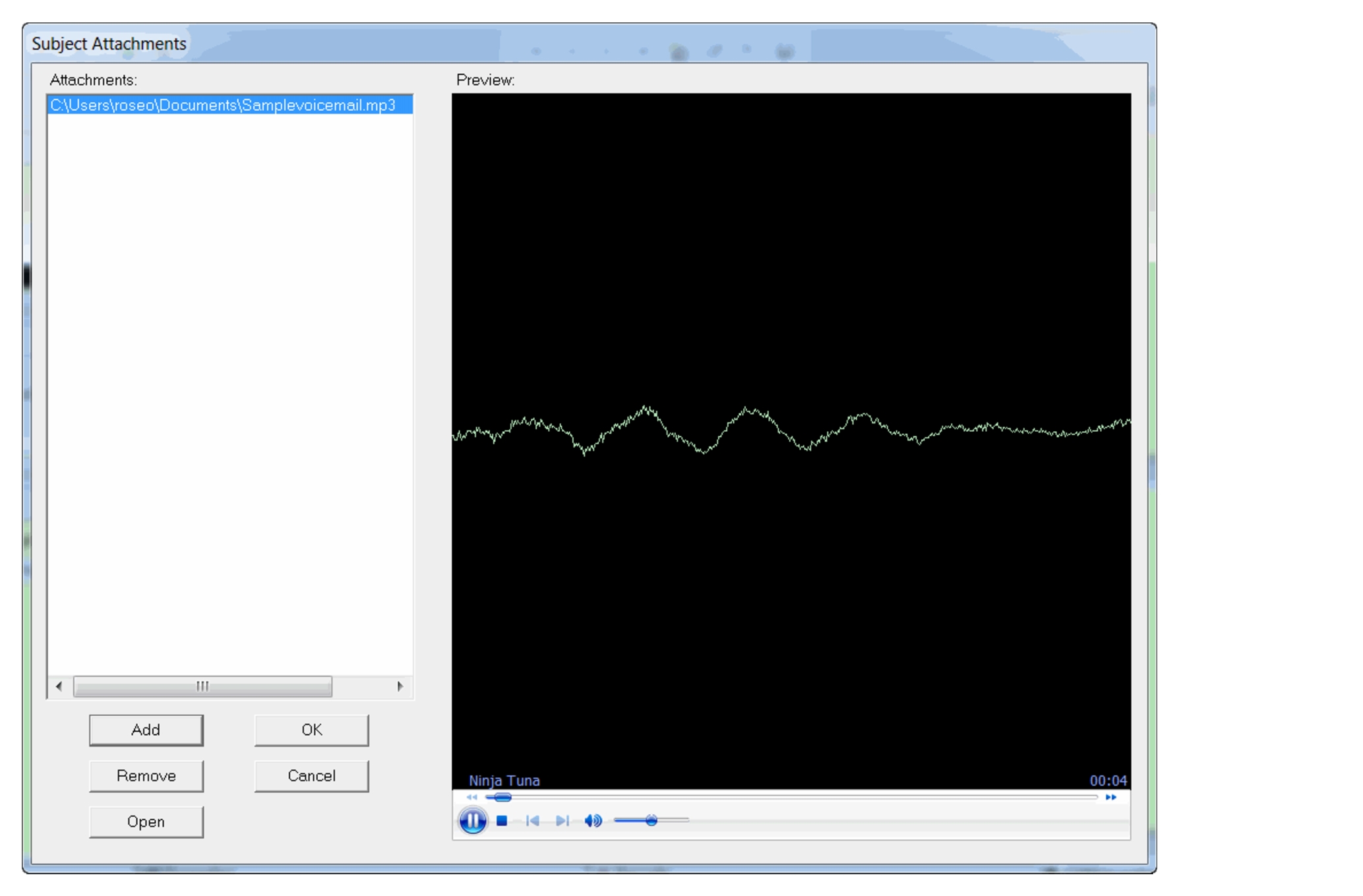Image resolution: width=1363 pixels, height=896 pixels.
Task: Confirm with the OK button
Action: [x=311, y=730]
